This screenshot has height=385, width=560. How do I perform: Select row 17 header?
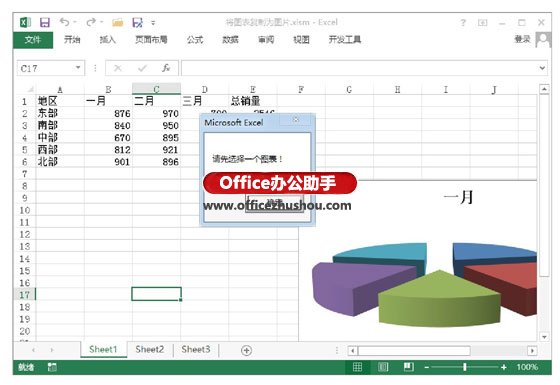pyautogui.click(x=24, y=295)
